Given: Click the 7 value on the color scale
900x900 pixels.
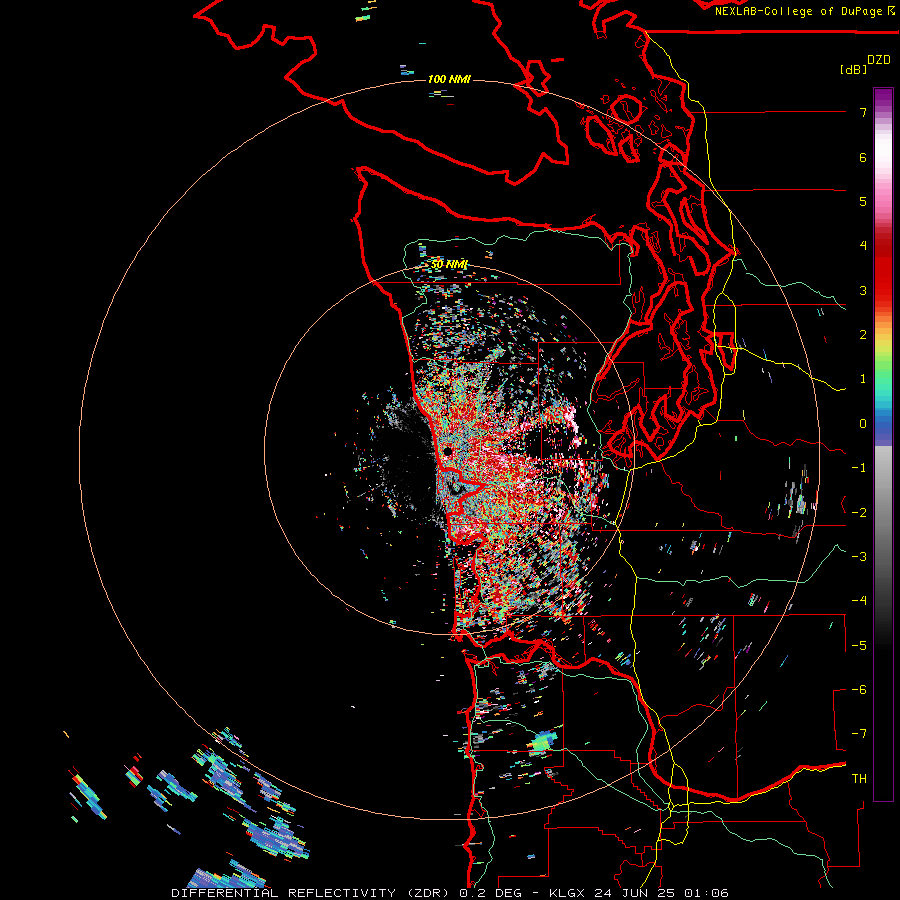Looking at the screenshot, I should pos(863,112).
